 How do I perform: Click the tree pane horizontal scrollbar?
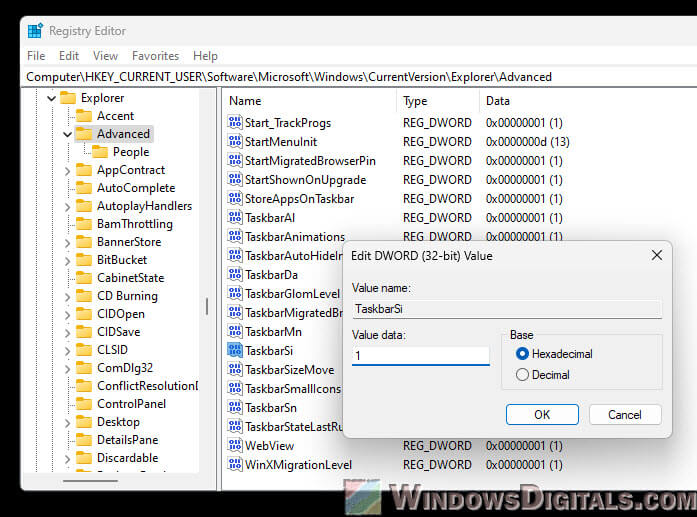click(91, 481)
